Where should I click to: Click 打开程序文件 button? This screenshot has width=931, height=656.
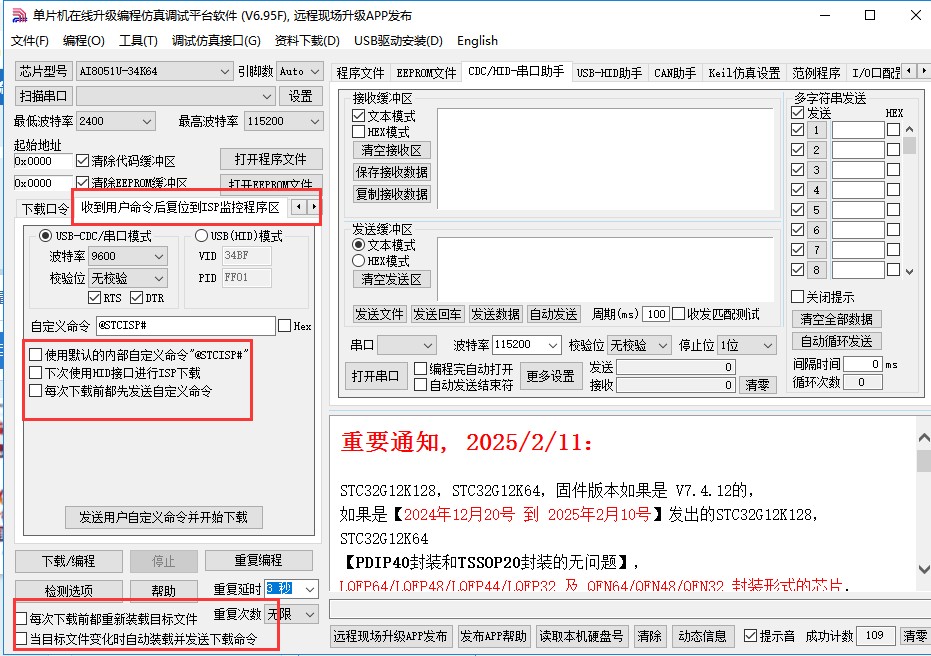click(271, 159)
